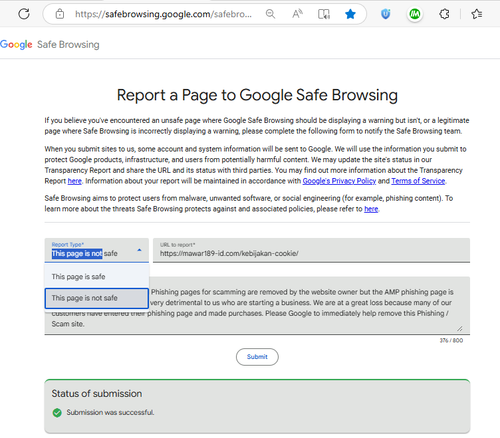Screen dimensions: 500x438
Task: Click the Google Safe Browsing logo
Action: (50, 45)
